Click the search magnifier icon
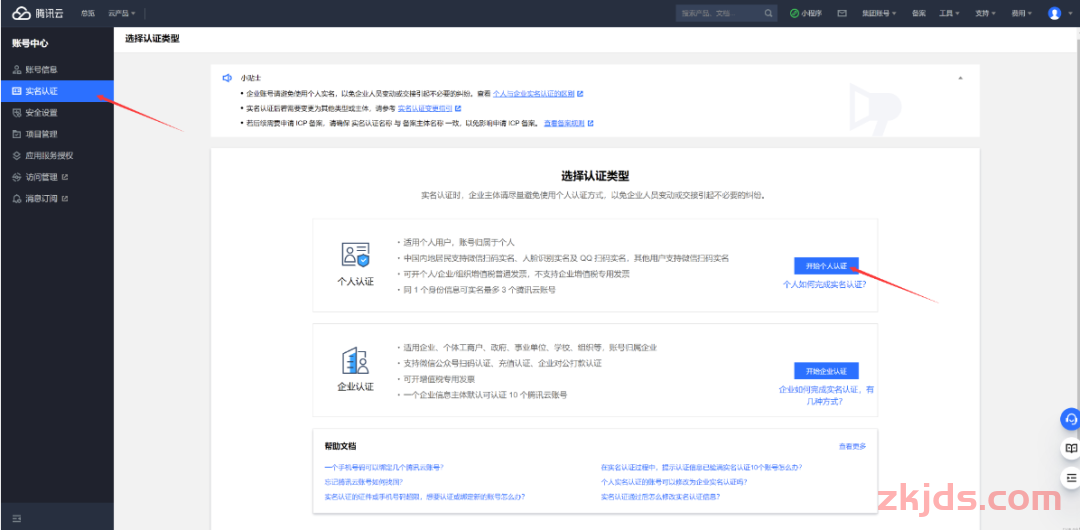1080x530 pixels. point(769,13)
